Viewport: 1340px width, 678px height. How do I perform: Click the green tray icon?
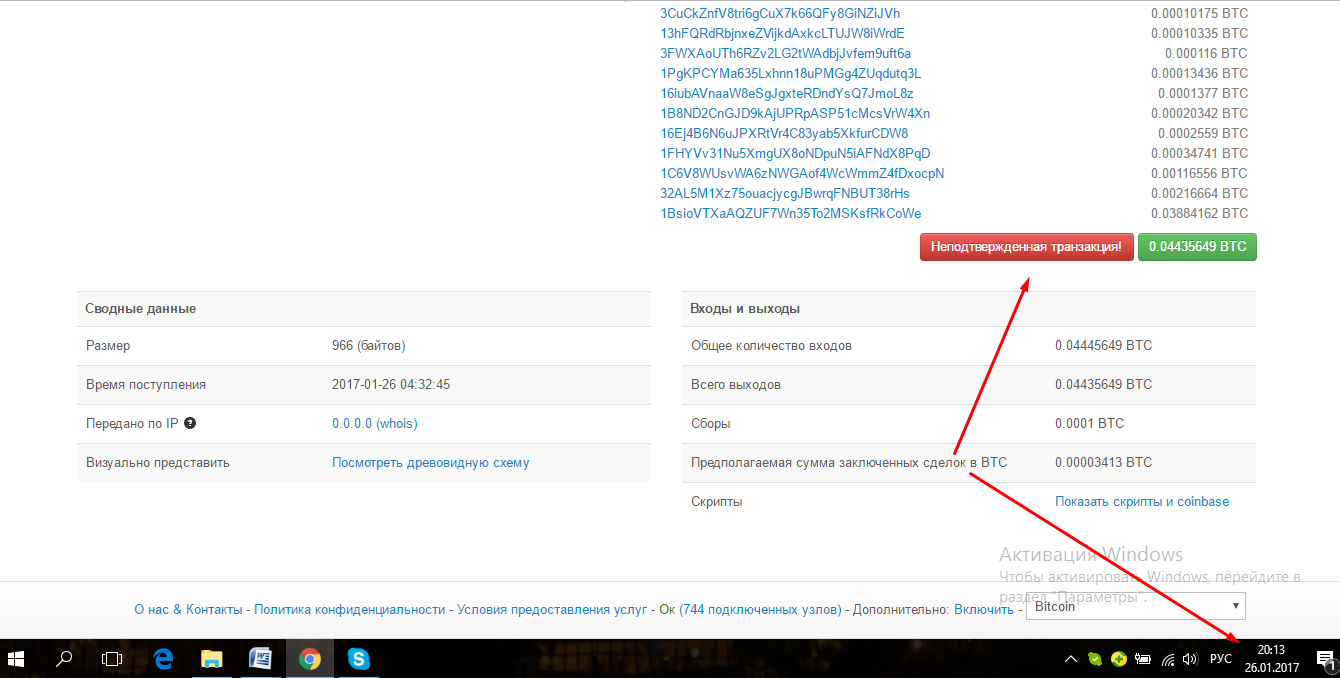pos(1095,659)
